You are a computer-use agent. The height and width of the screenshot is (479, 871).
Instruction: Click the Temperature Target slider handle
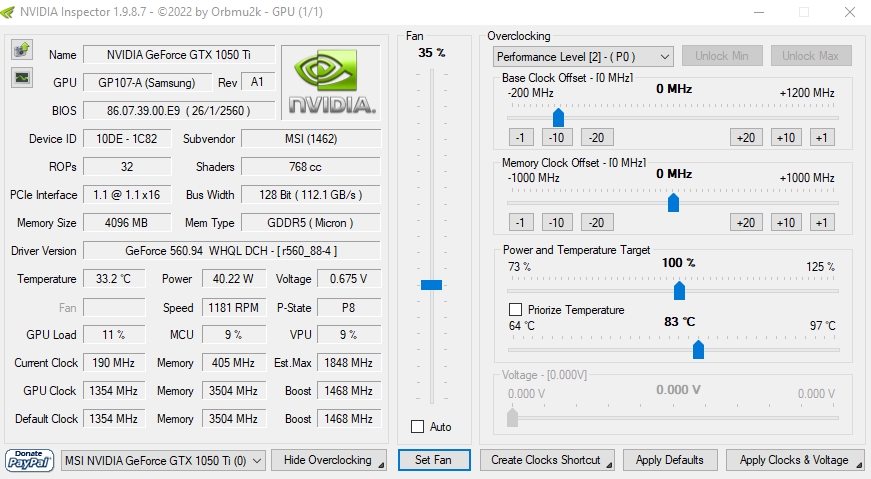pyautogui.click(x=698, y=350)
